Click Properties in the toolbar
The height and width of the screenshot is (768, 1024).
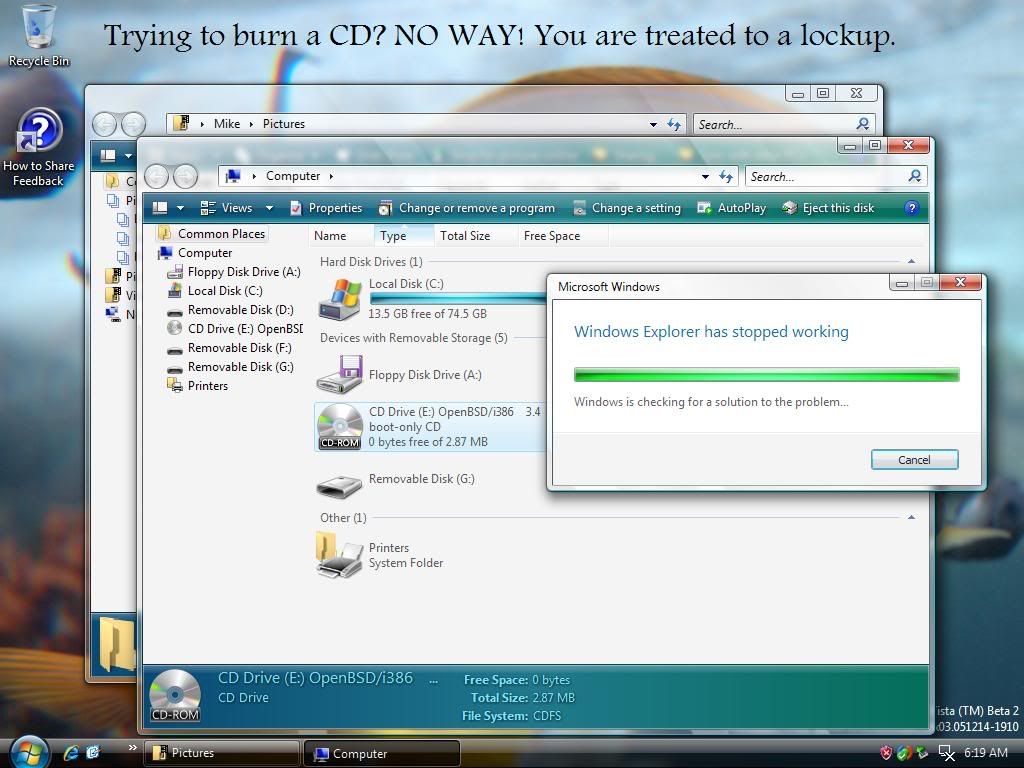(326, 208)
